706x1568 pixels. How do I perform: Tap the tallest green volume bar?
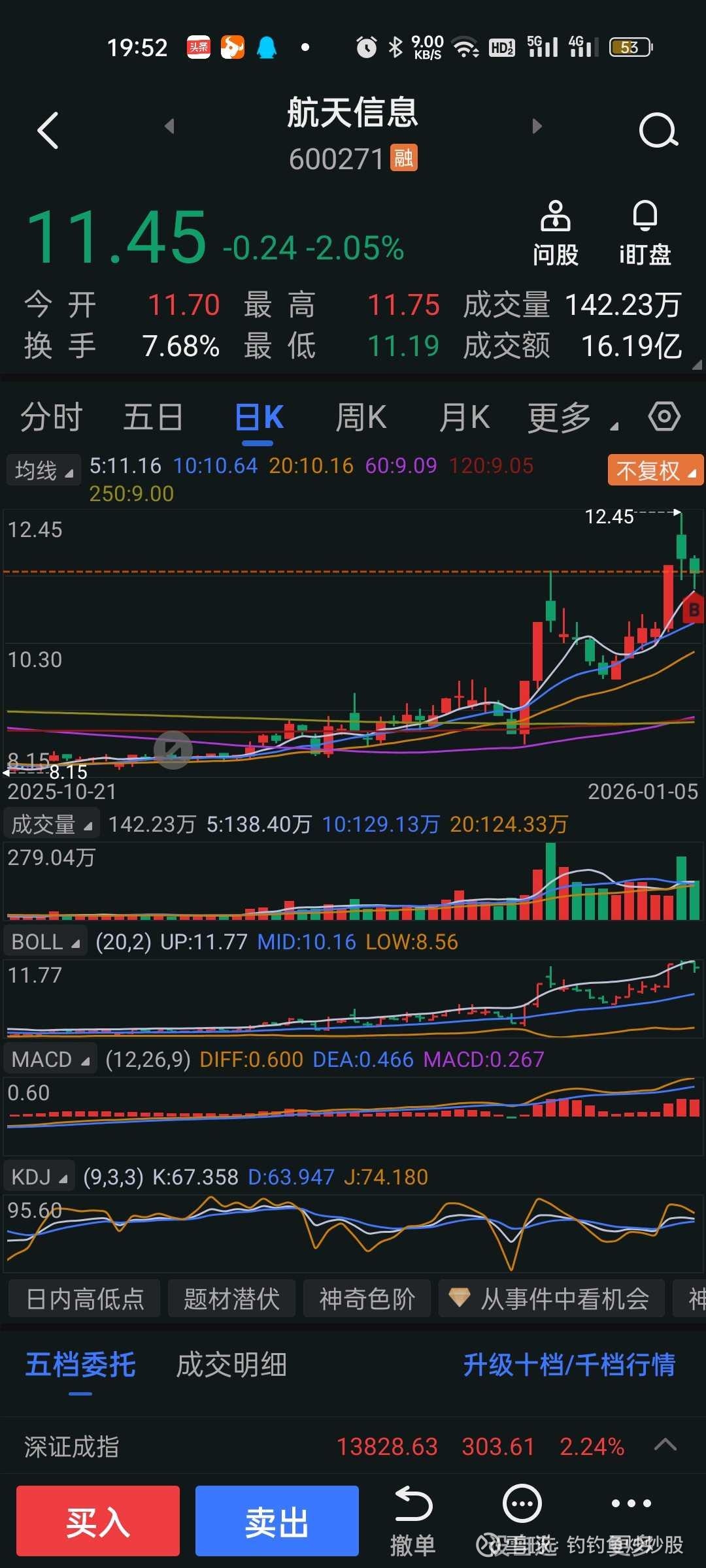[x=550, y=881]
